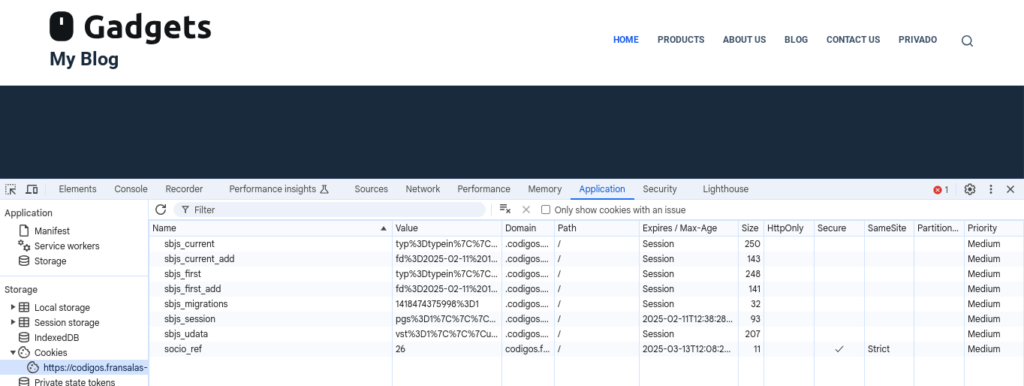Image resolution: width=1024 pixels, height=386 pixels.
Task: Open the CONTACT US navigation link
Action: point(853,40)
